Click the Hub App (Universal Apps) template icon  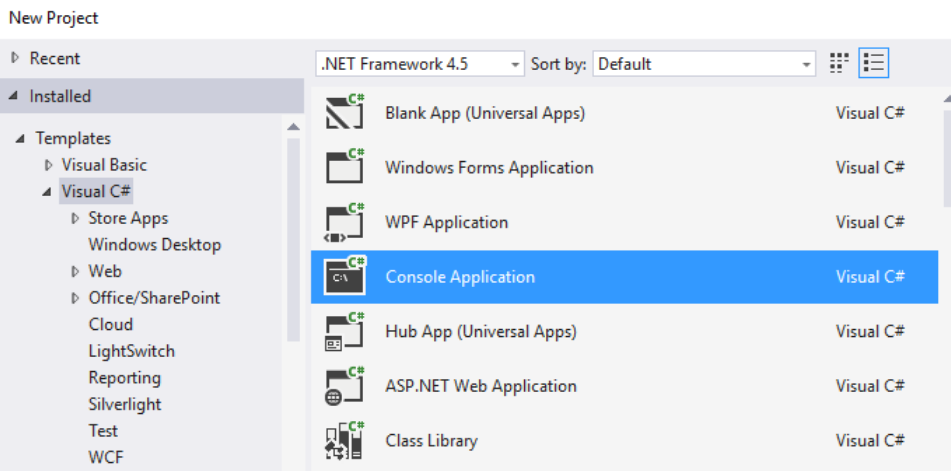click(344, 331)
